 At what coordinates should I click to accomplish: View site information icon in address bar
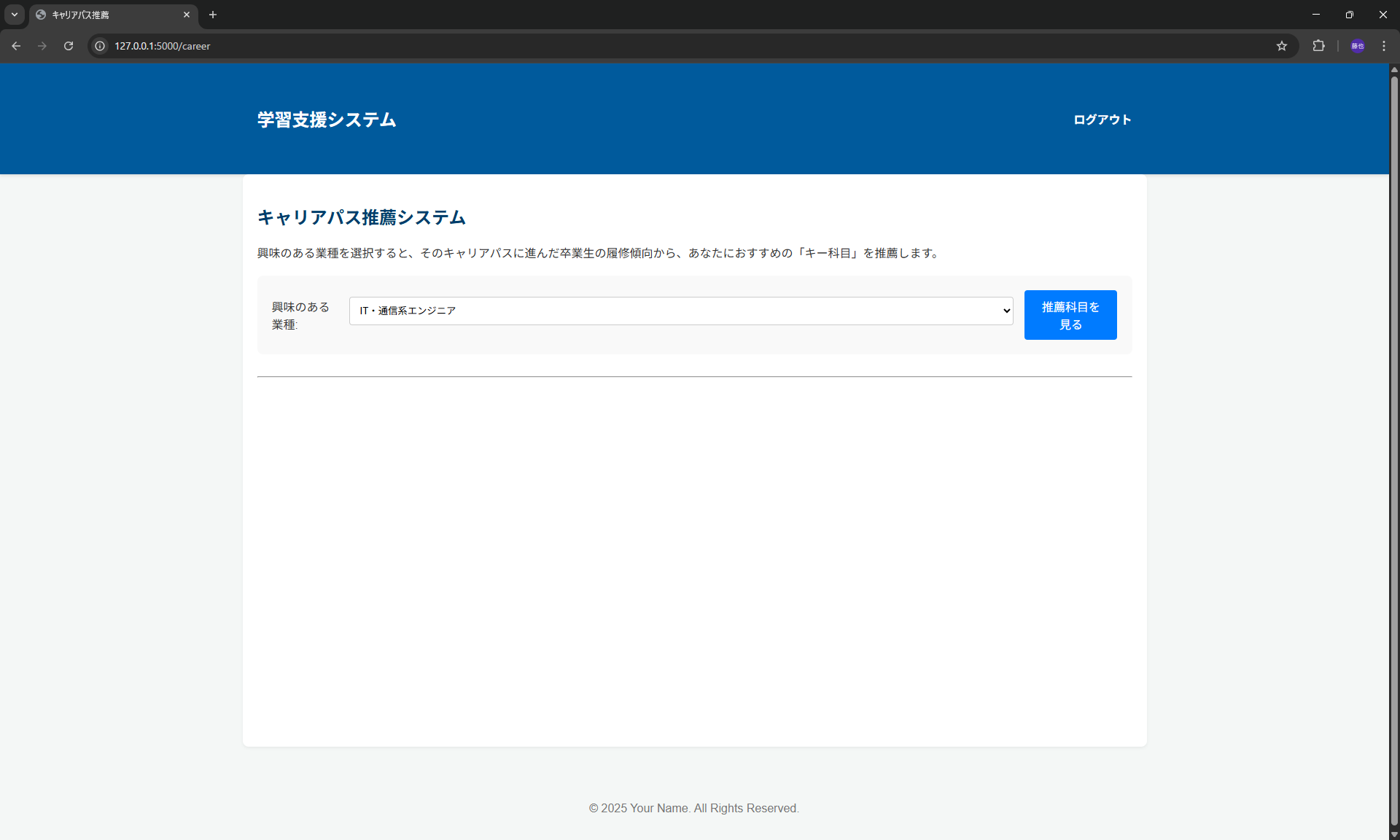[101, 46]
